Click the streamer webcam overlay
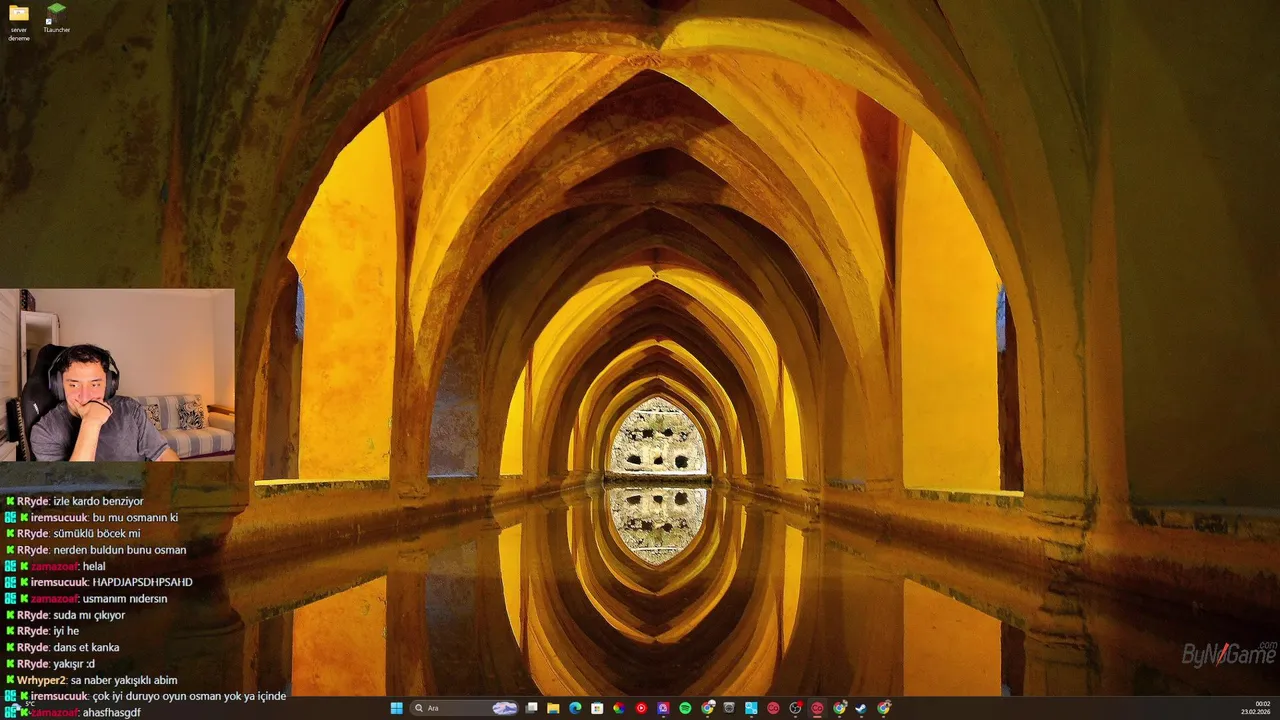Viewport: 1280px width, 720px height. (x=117, y=375)
